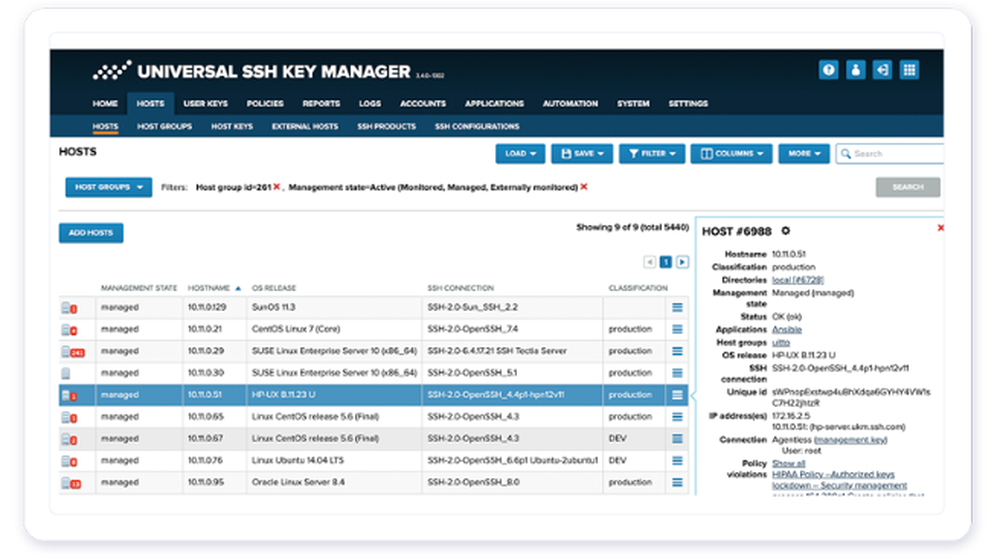The width and height of the screenshot is (1000, 559).
Task: Click the gear icon next to HOST #6988
Action: (x=786, y=231)
